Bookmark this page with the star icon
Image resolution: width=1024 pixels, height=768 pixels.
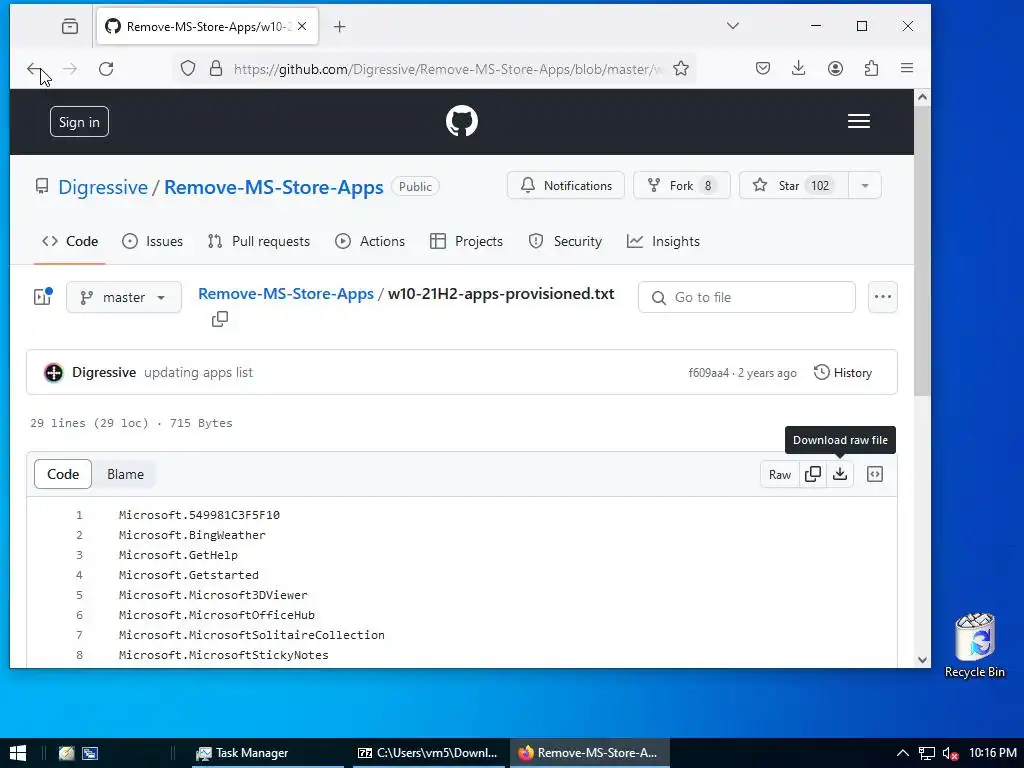(680, 69)
